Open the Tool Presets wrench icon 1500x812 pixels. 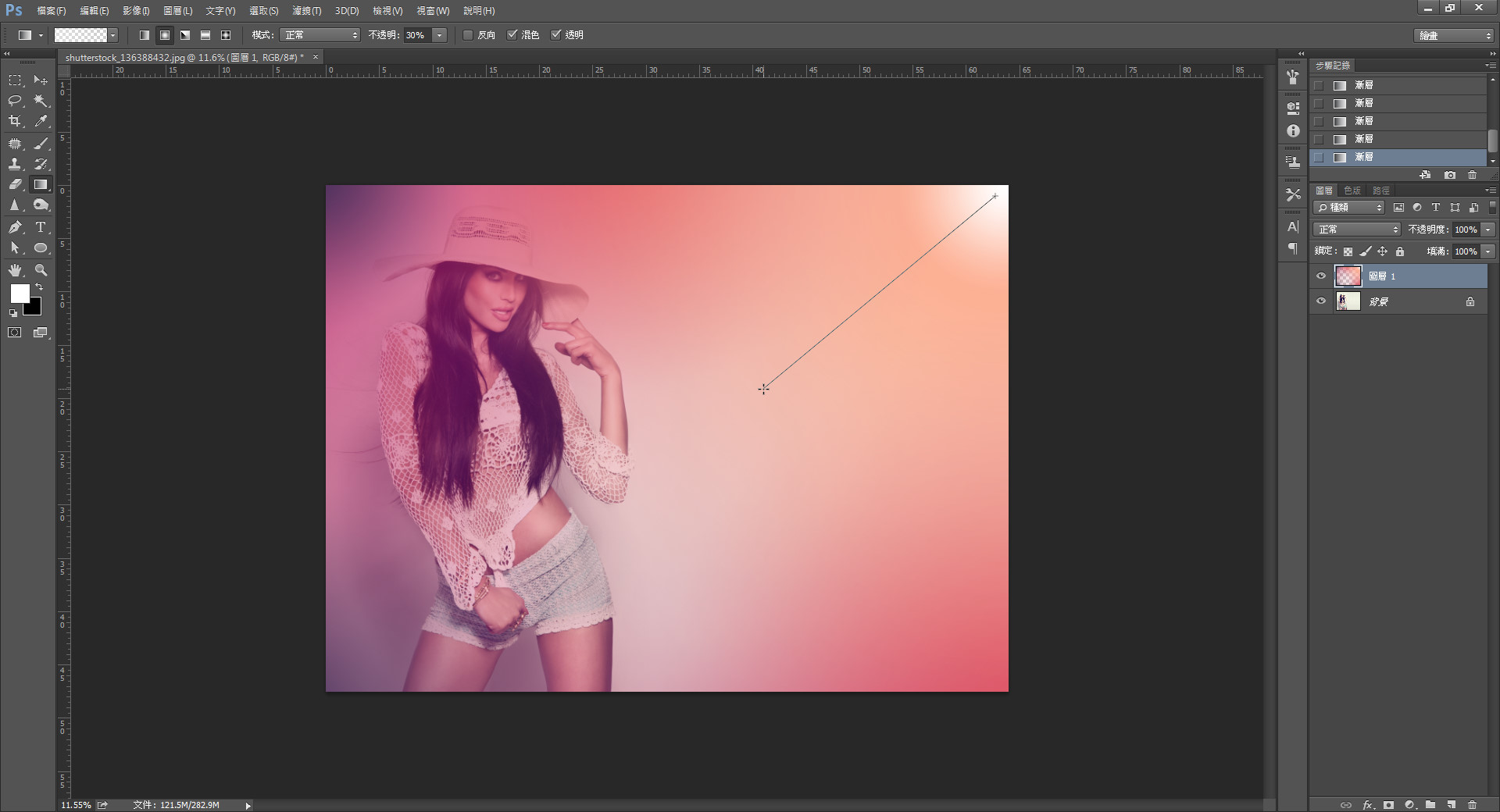click(x=1293, y=194)
